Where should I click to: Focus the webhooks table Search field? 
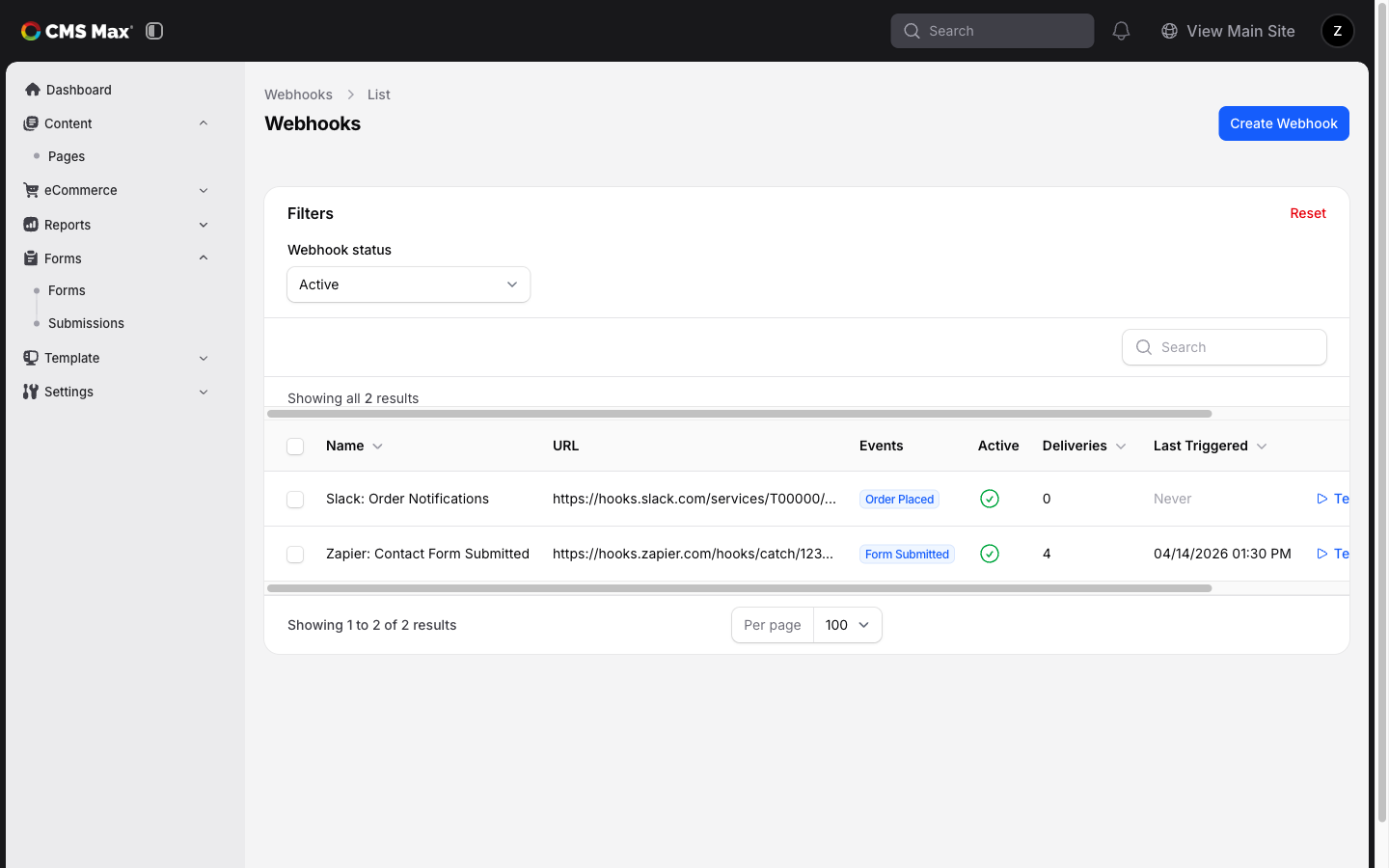pos(1224,347)
